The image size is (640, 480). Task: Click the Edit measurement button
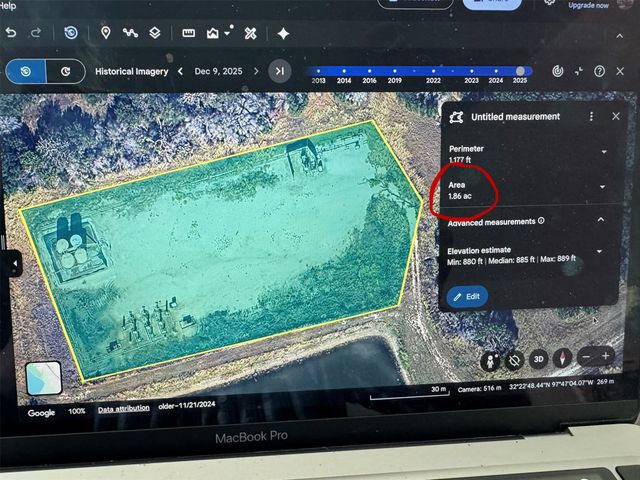[x=467, y=297]
